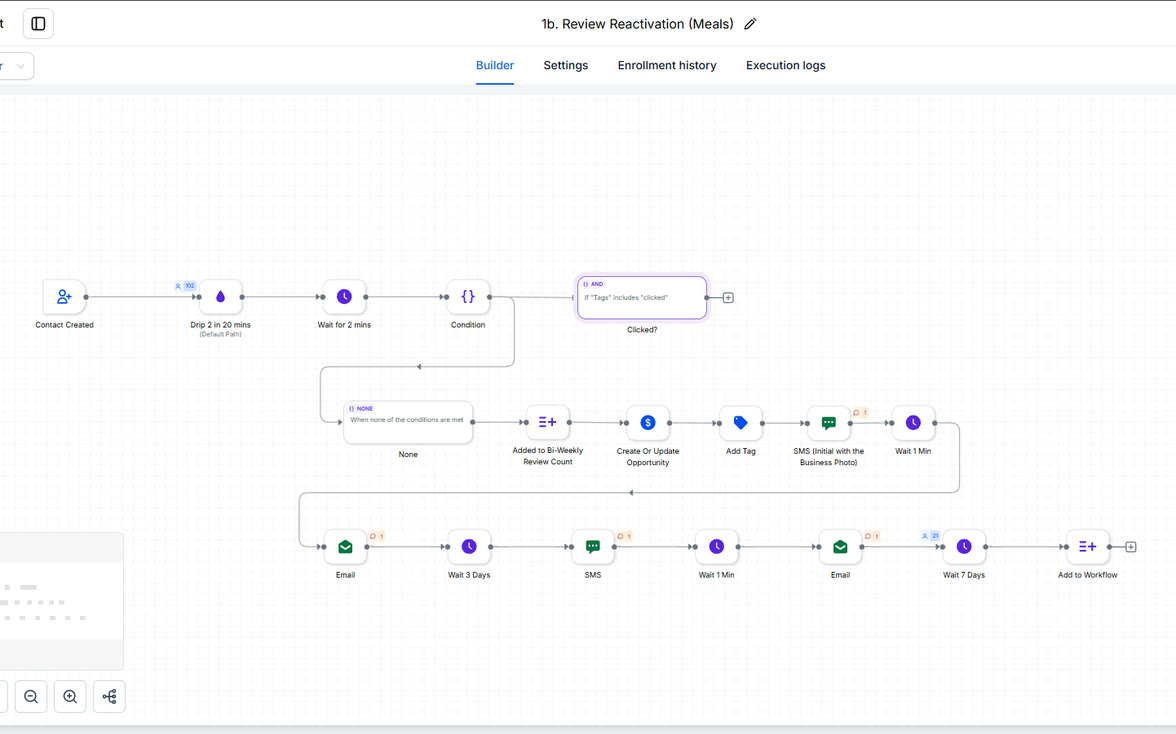Viewport: 1176px width, 734px height.
Task: Click the canvas minimap thumbnail
Action: coord(62,601)
